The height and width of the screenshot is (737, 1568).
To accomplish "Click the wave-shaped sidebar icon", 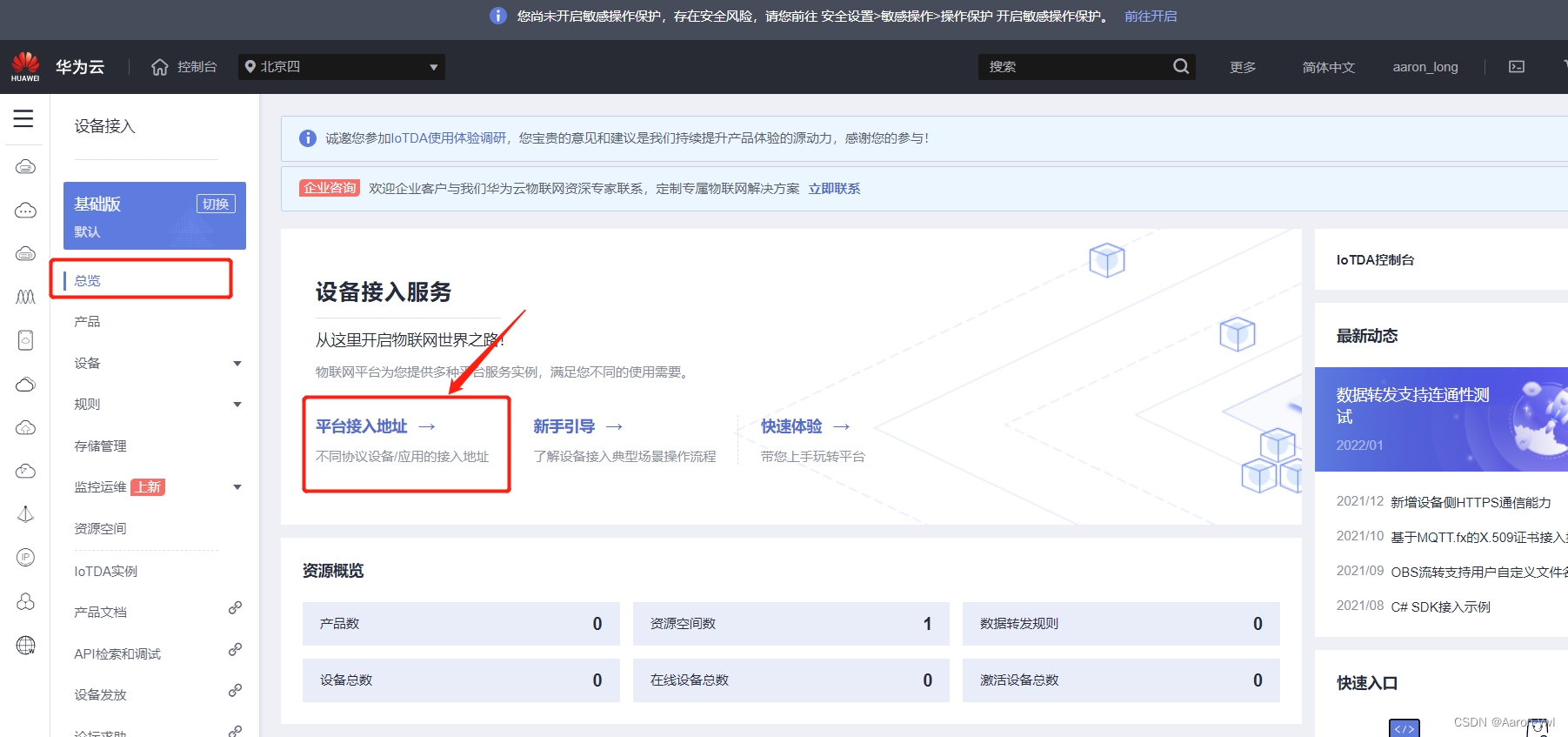I will (25, 297).
